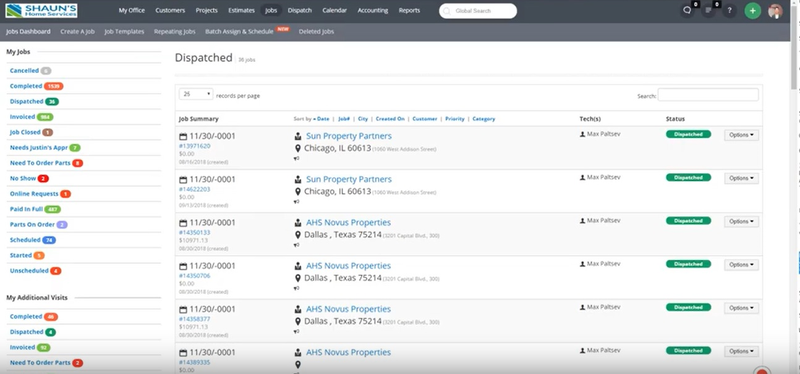Open the Reports menu
The image size is (800, 374).
(409, 10)
